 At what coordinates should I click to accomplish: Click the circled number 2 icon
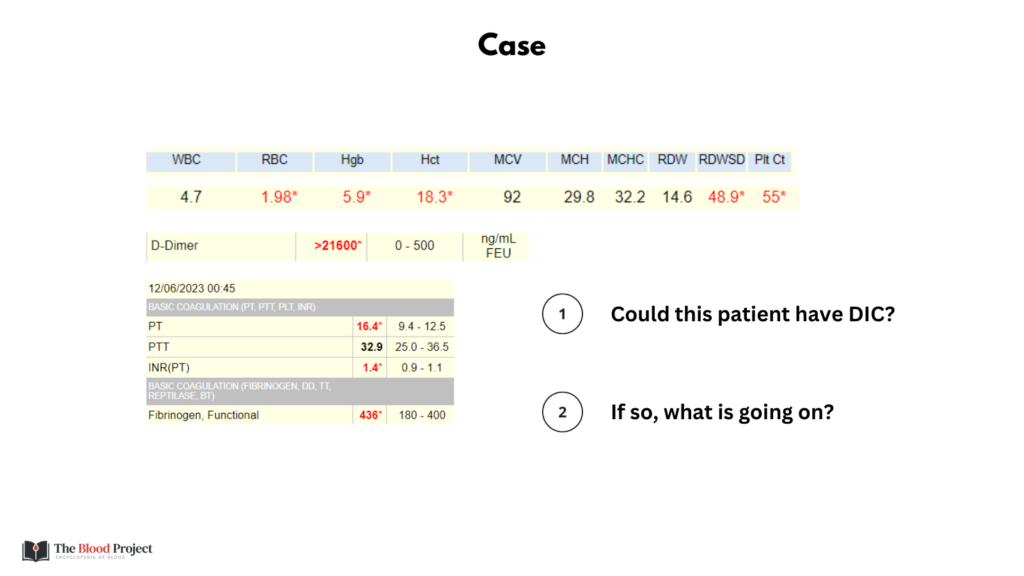click(x=562, y=412)
